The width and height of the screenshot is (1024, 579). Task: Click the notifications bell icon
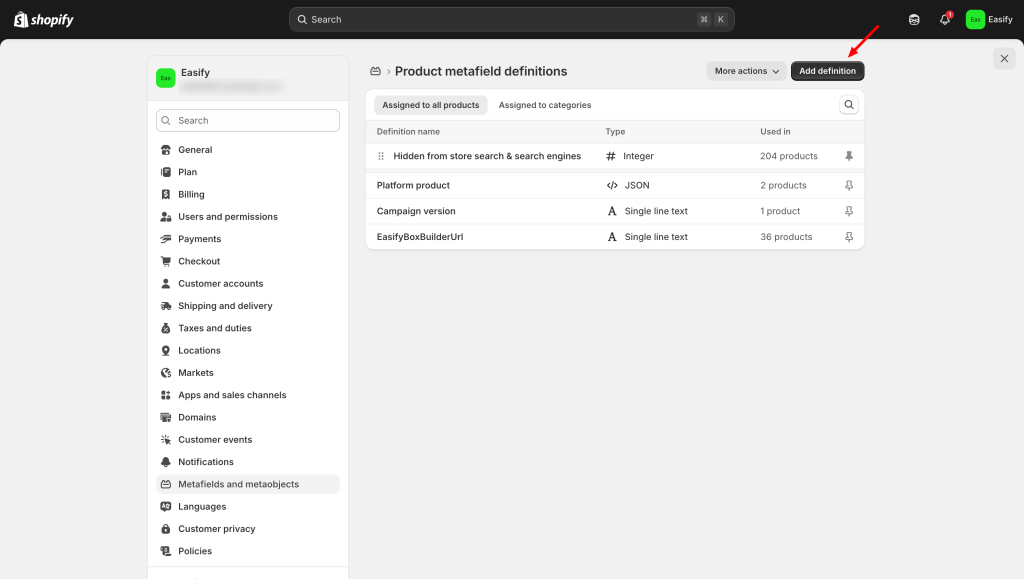click(x=944, y=20)
